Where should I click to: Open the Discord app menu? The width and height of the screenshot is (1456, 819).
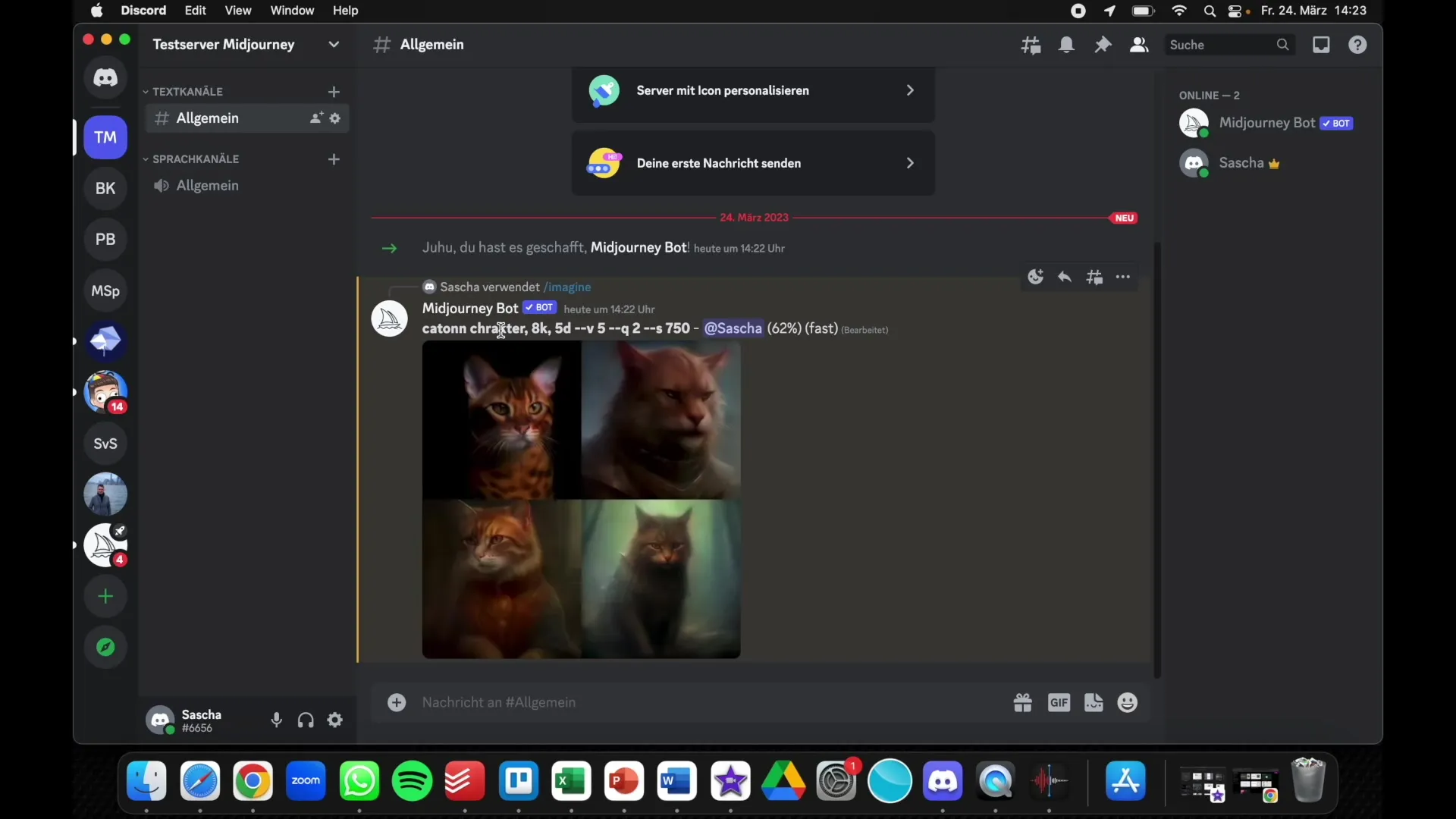143,11
